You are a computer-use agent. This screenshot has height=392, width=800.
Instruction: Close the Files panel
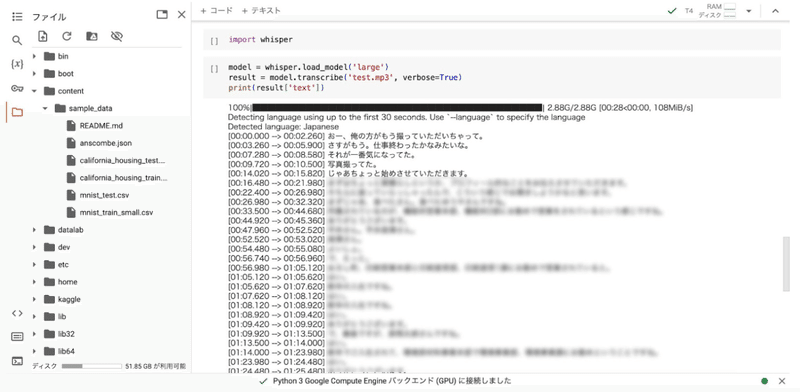(182, 15)
